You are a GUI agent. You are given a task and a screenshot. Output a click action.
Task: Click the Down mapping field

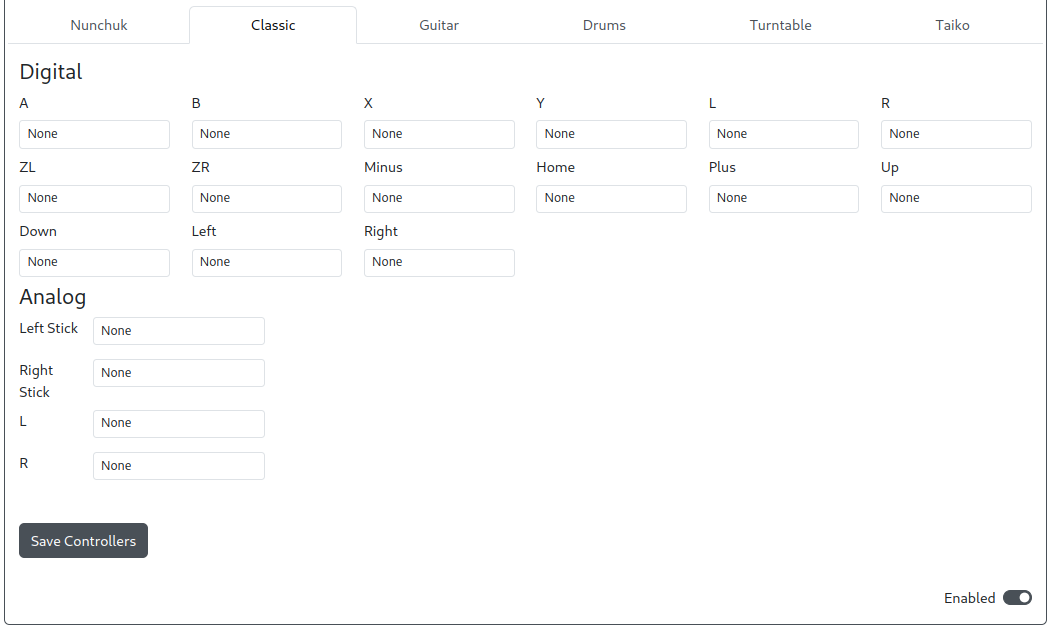tap(95, 263)
